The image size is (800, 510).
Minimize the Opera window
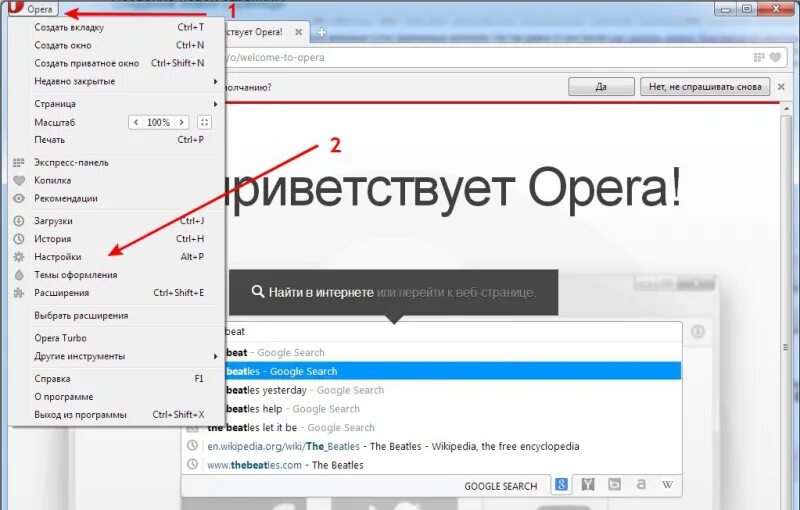(726, 9)
